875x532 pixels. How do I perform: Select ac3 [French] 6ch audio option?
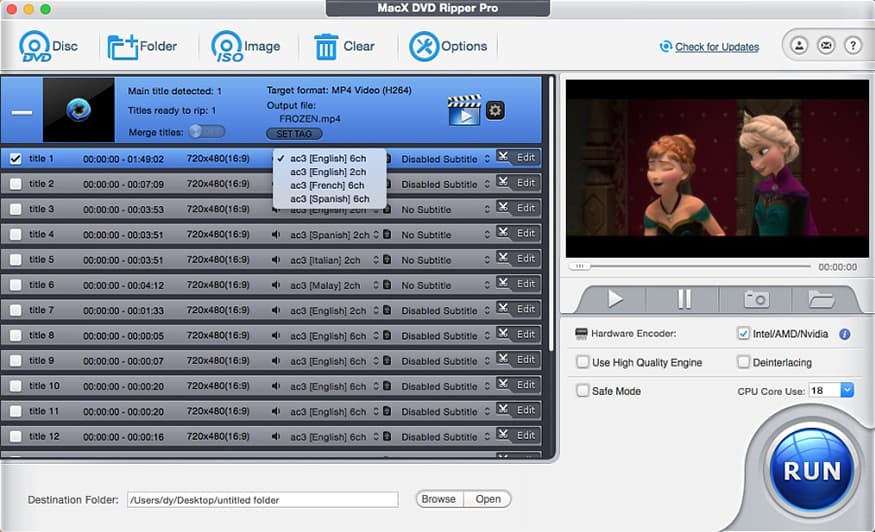point(328,185)
